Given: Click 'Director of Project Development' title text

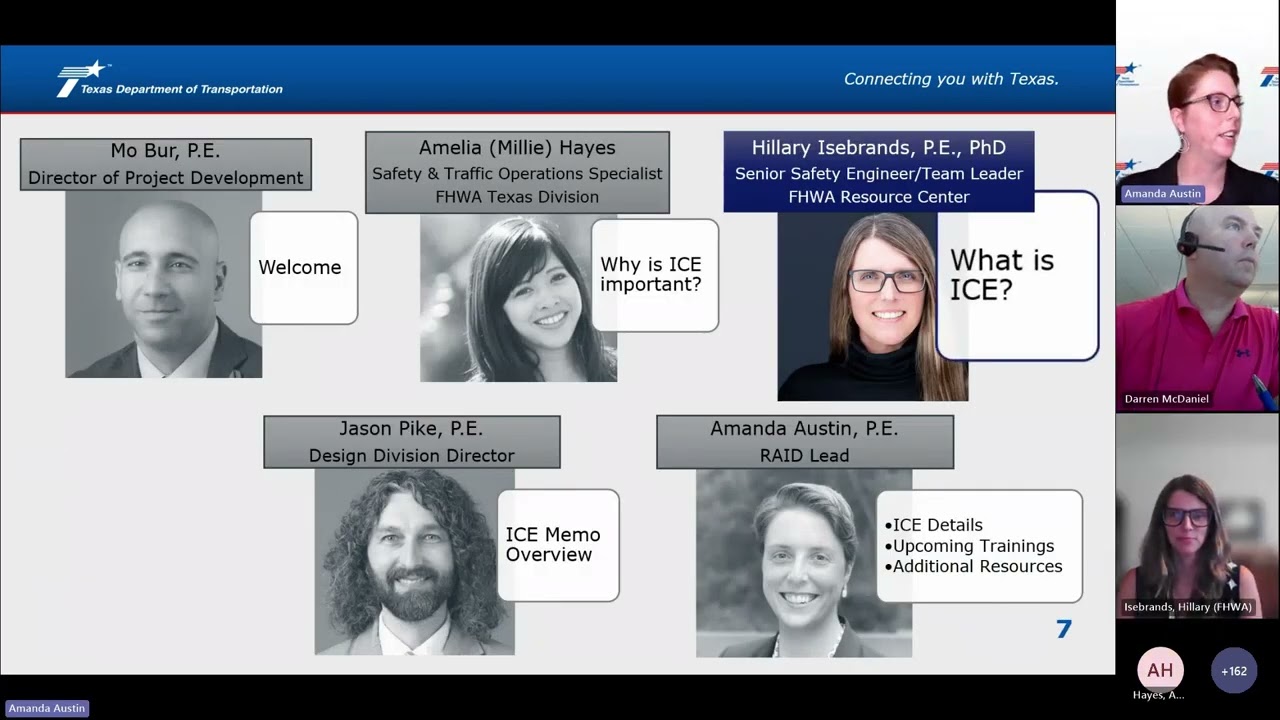Looking at the screenshot, I should (166, 178).
